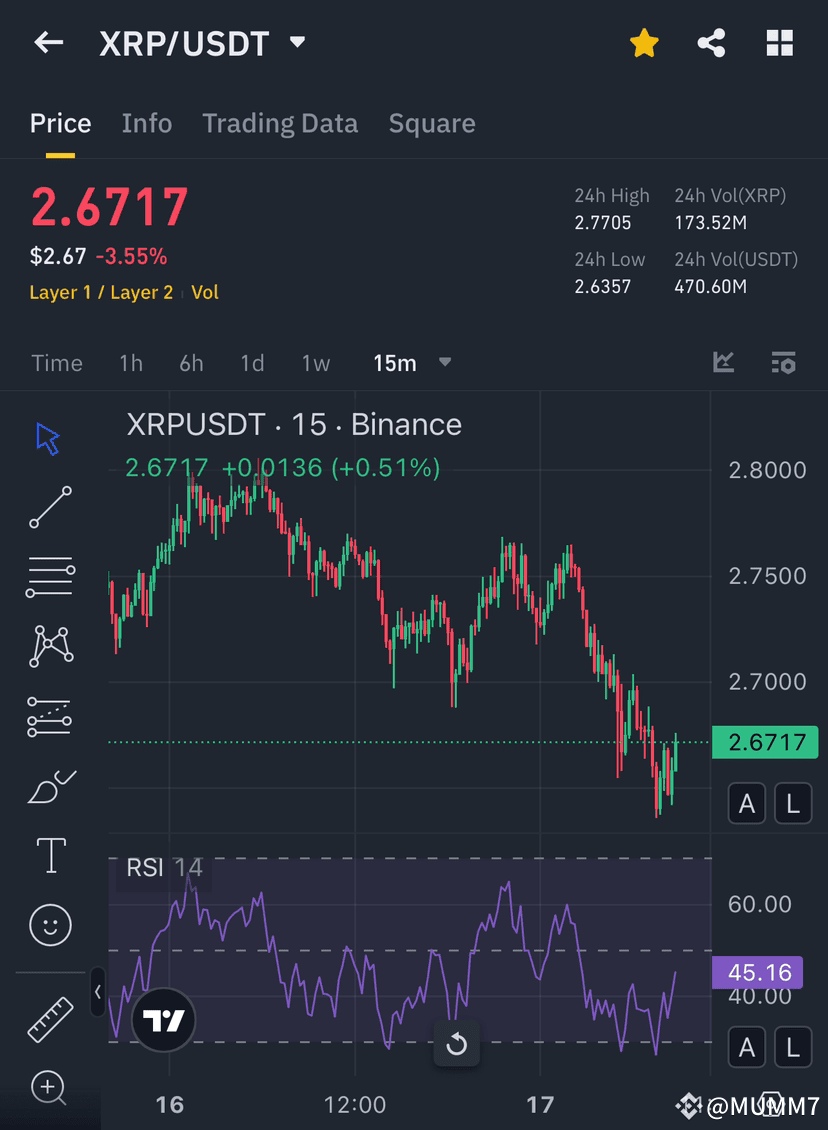The height and width of the screenshot is (1130, 828).
Task: Toggle the yellow favorite star
Action: click(644, 43)
